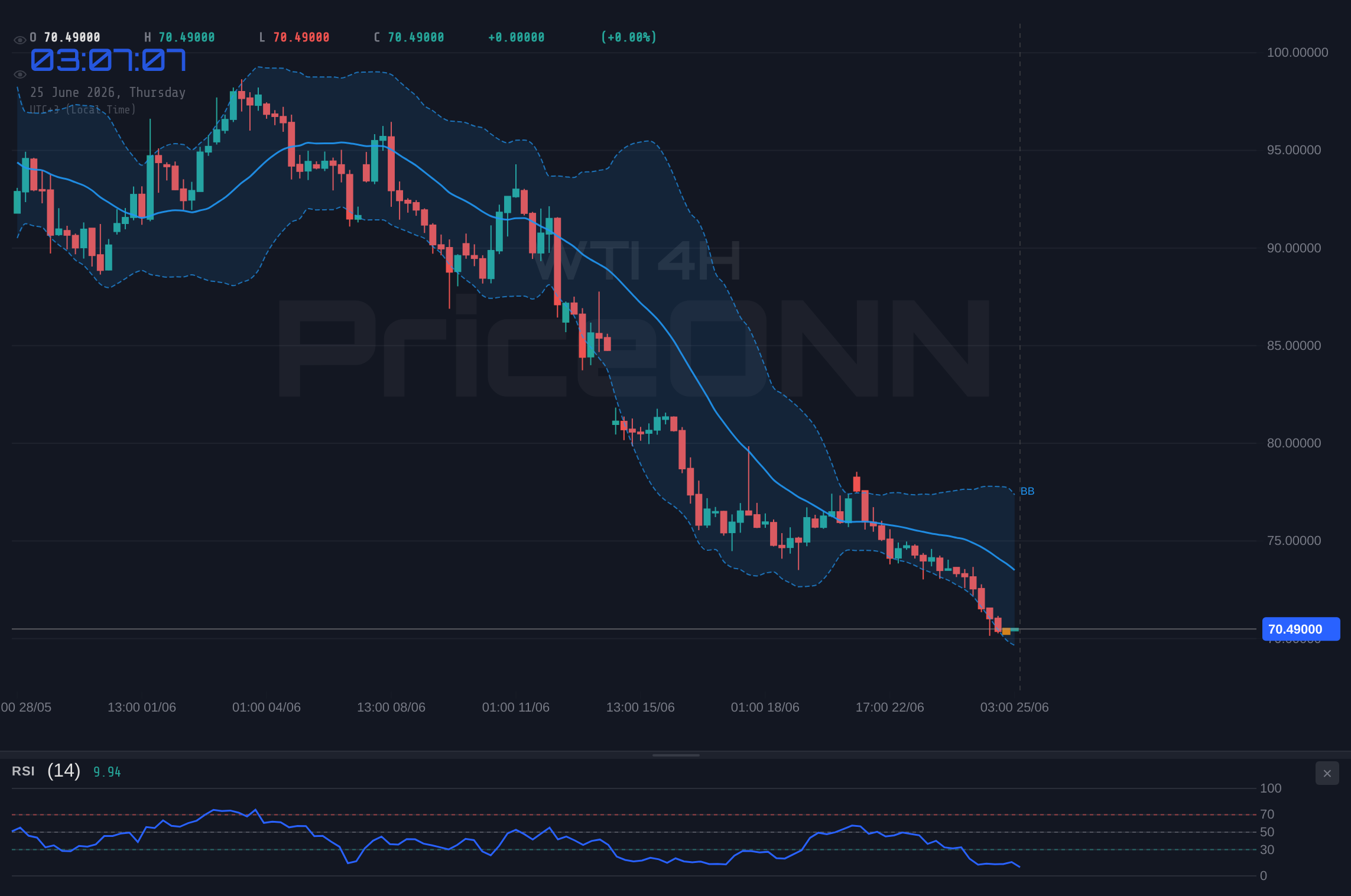Click the RSI 50 midline level label
Viewport: 1351px width, 896px height.
click(x=1267, y=832)
